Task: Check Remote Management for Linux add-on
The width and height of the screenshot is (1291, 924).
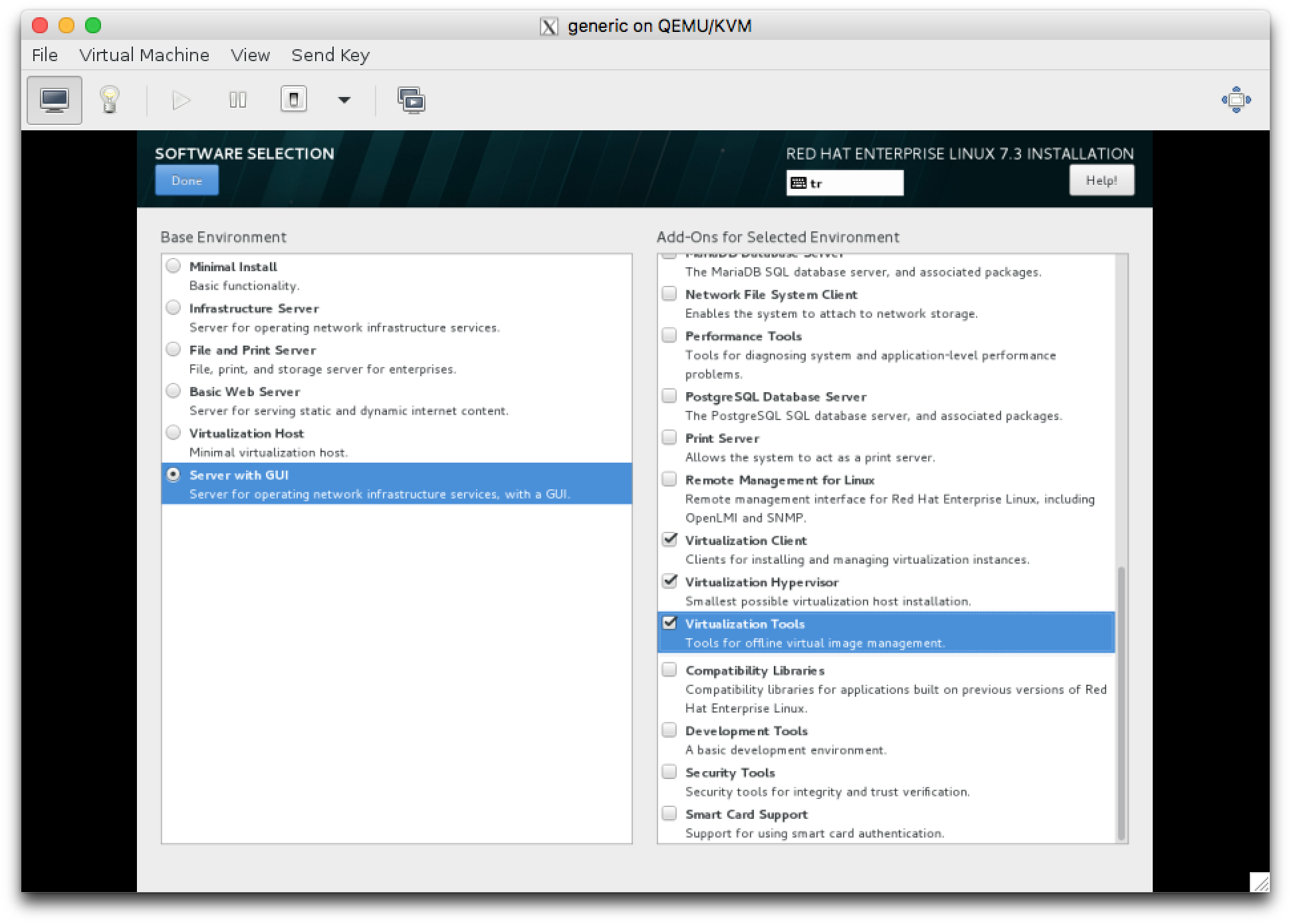Action: (x=669, y=480)
